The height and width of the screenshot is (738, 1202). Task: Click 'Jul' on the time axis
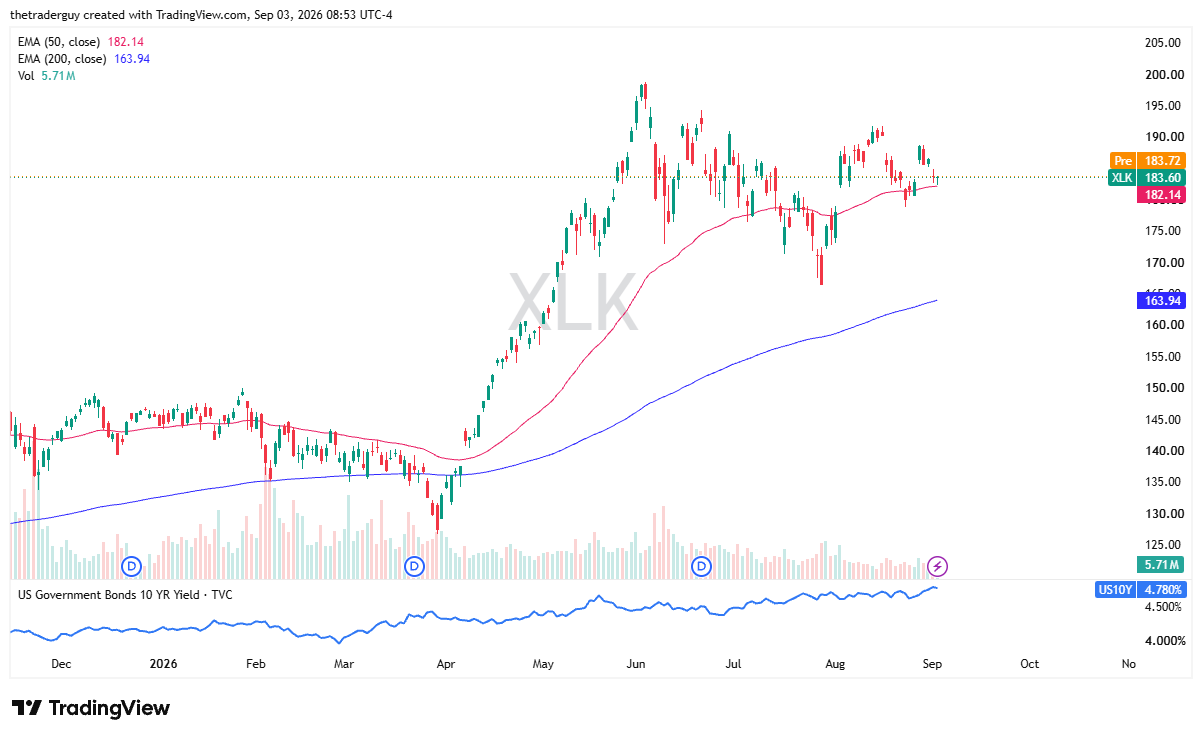click(733, 664)
